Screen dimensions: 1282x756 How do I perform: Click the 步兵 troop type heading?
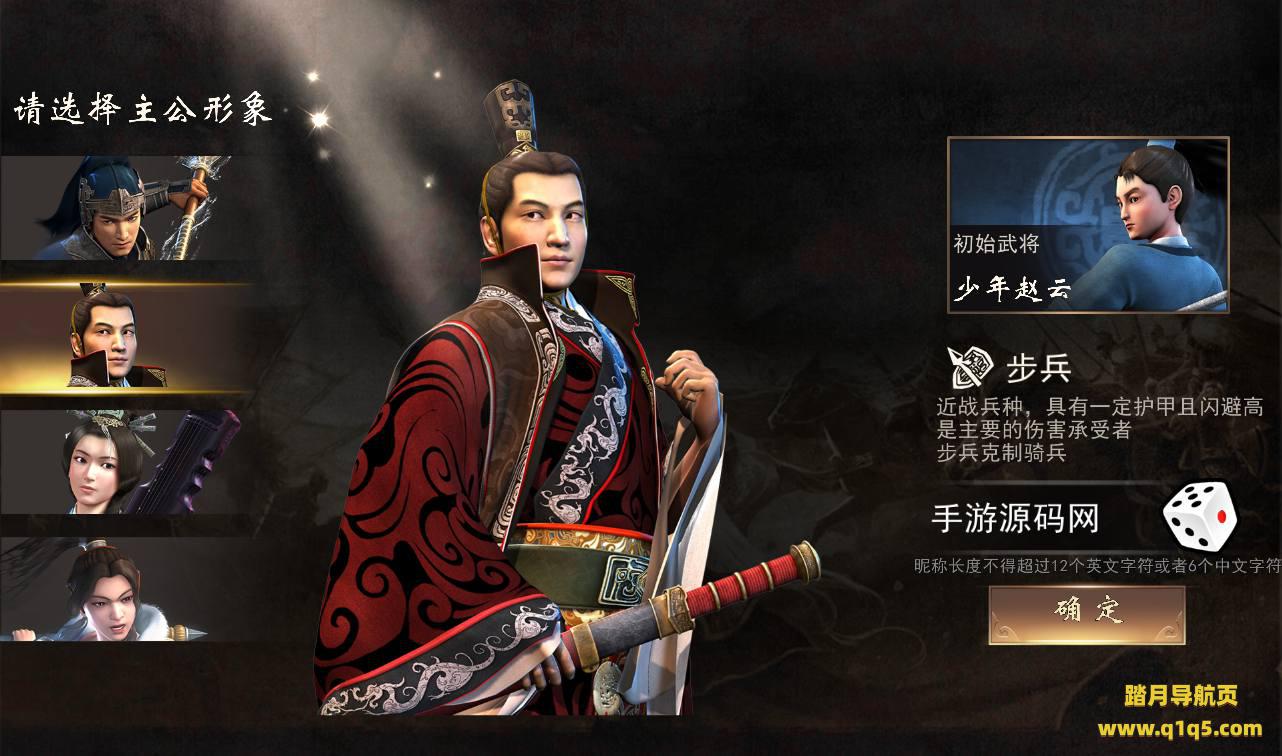[x=1038, y=368]
